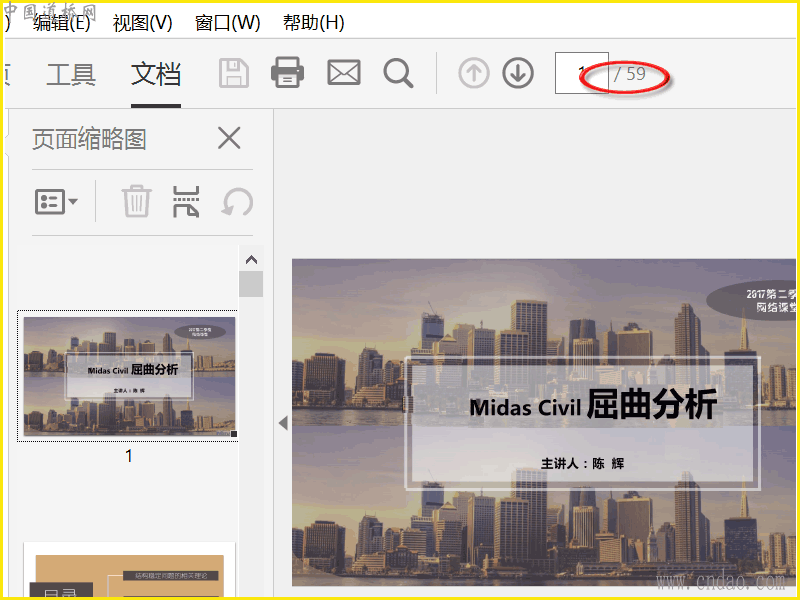Screen dimensions: 800x600
Task: Print the document with printer icon
Action: coord(287,72)
